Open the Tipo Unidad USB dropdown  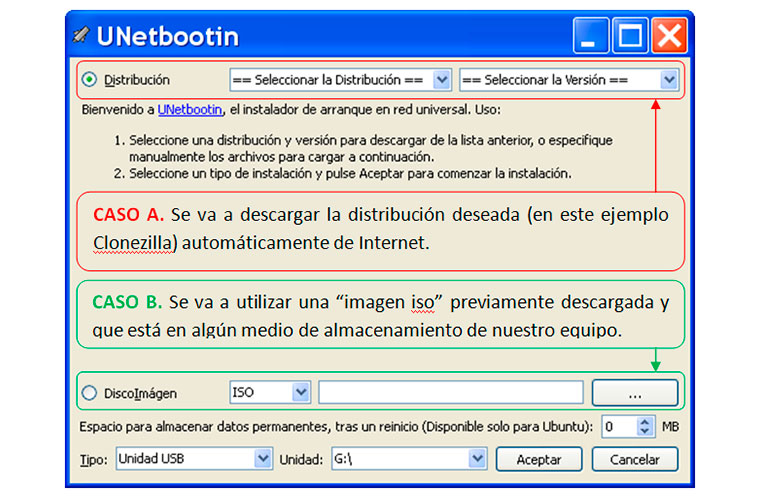[x=194, y=459]
